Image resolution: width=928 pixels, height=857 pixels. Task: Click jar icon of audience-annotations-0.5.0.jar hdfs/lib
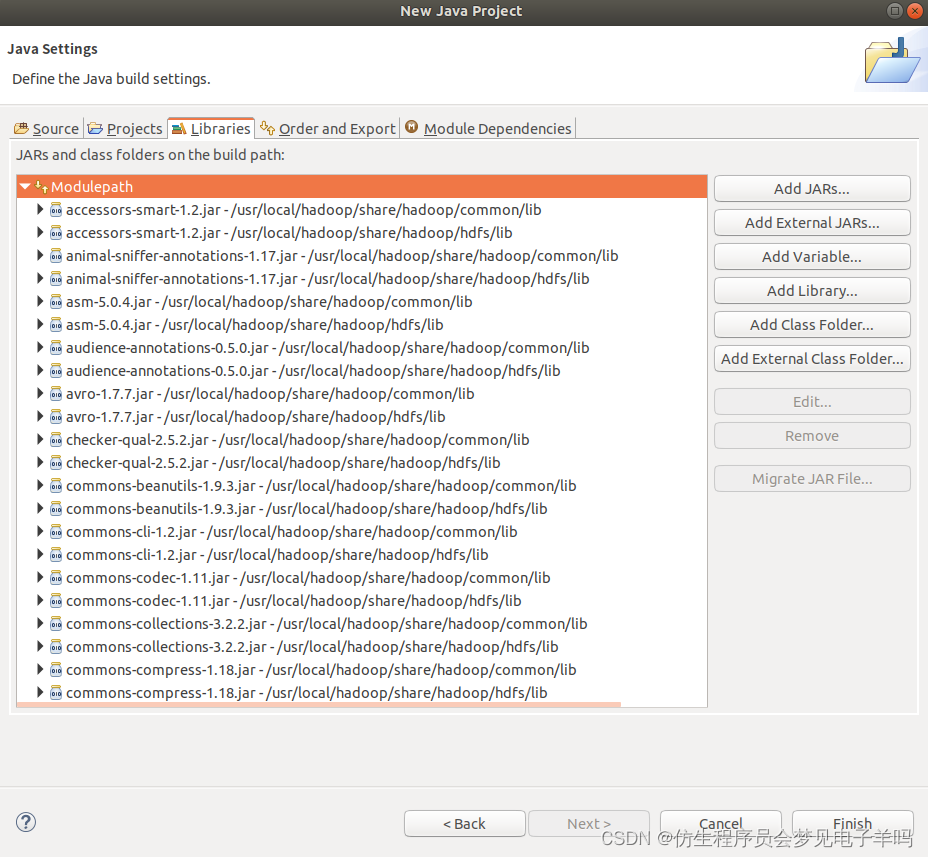point(56,370)
